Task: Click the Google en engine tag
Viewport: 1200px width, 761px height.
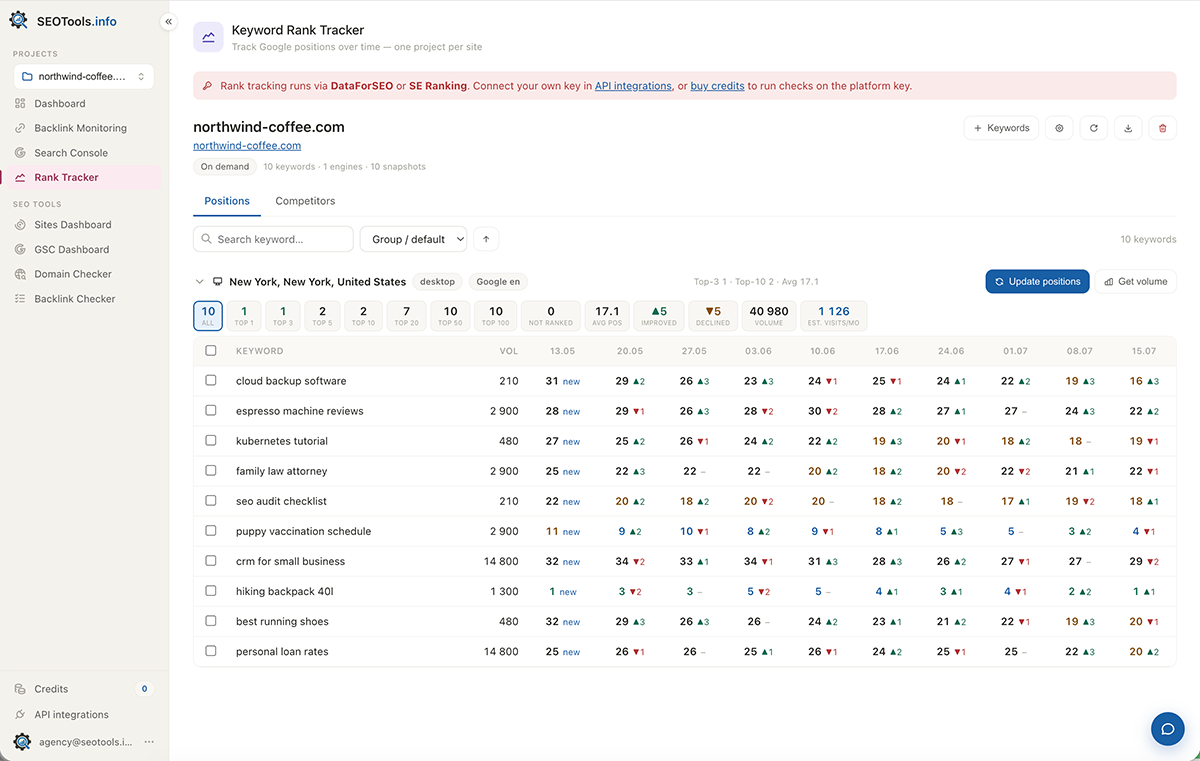Action: click(x=498, y=282)
